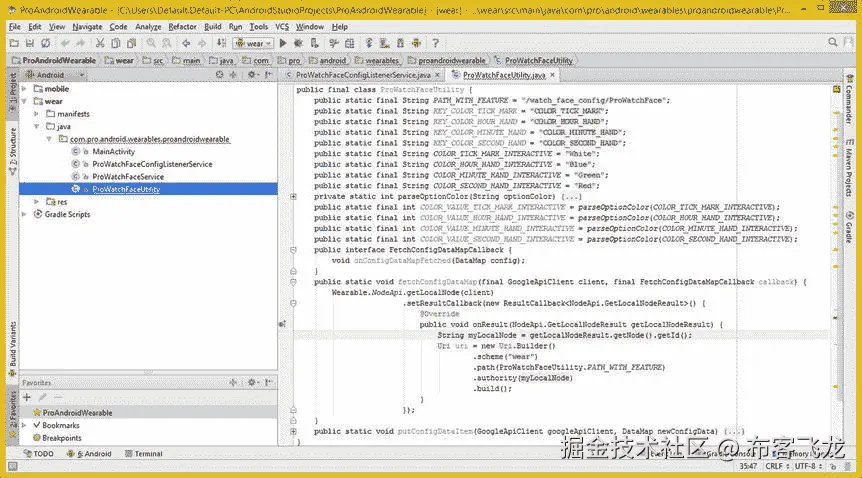Click the Android Device Monitor icon
Screen dimensions: 862x478
[x=416, y=43]
